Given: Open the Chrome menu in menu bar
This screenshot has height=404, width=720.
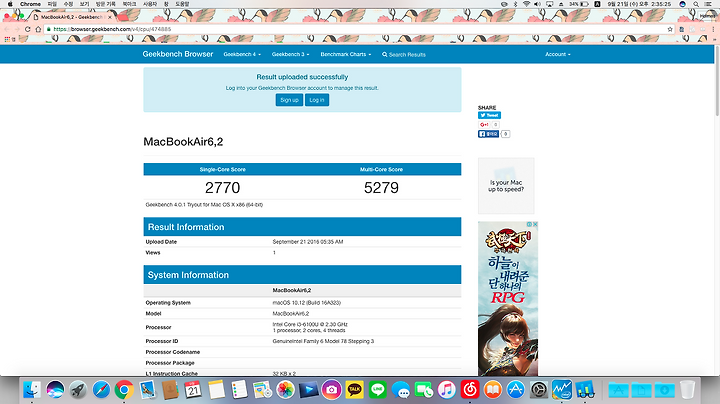Looking at the screenshot, I should click(x=30, y=4).
